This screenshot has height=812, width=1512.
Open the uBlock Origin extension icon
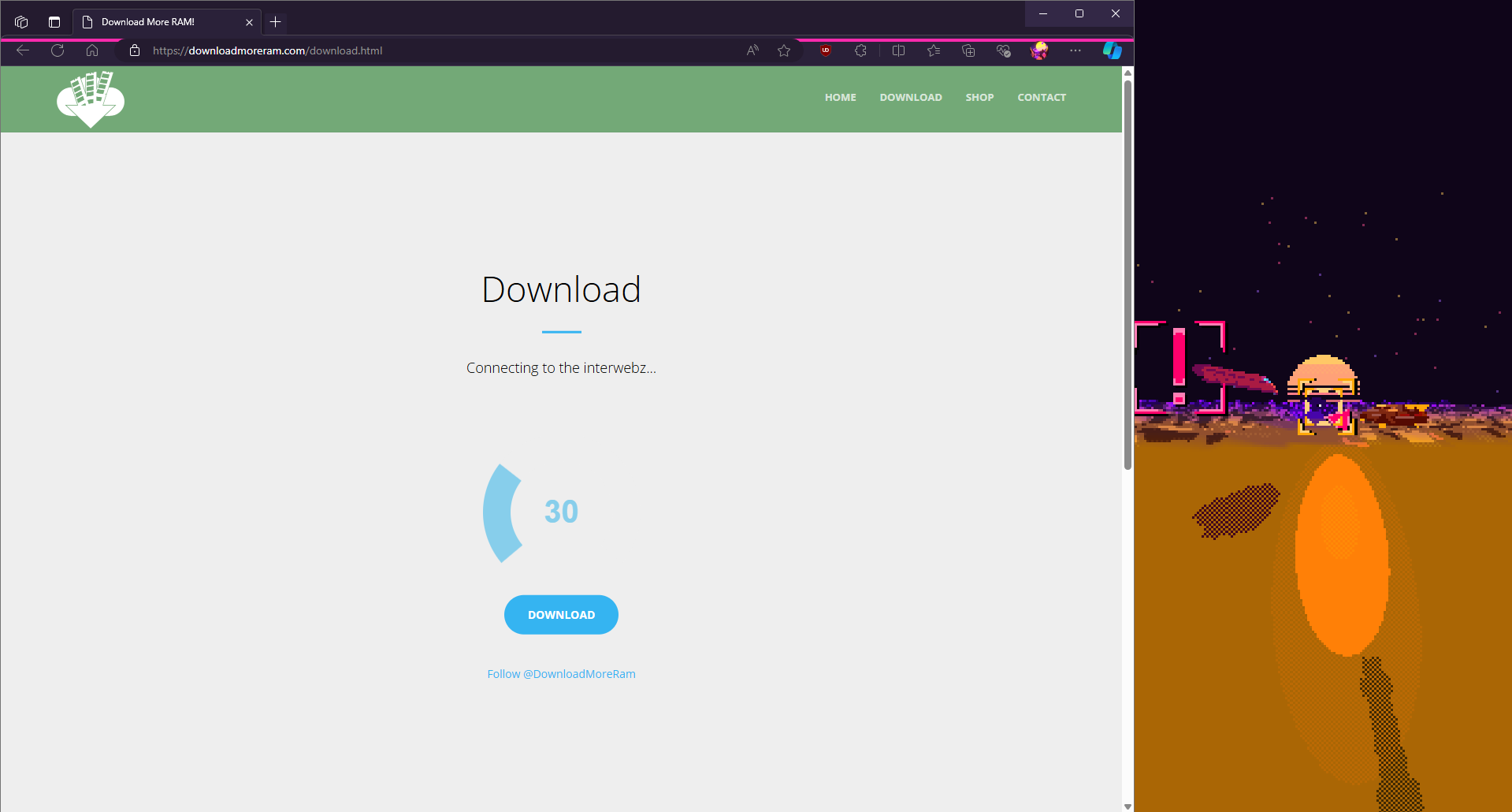[826, 50]
